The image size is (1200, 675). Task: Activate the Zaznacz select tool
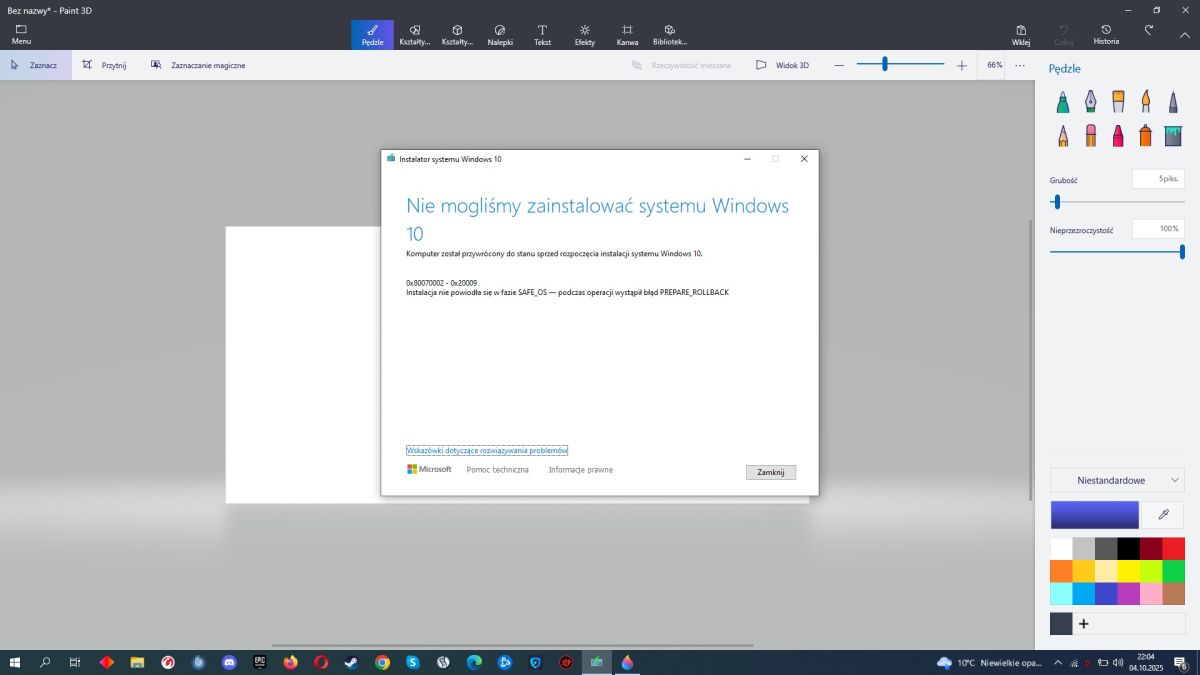pos(35,65)
